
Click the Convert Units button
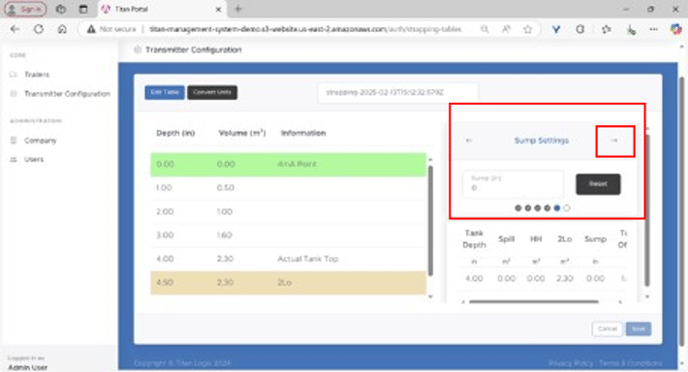212,92
